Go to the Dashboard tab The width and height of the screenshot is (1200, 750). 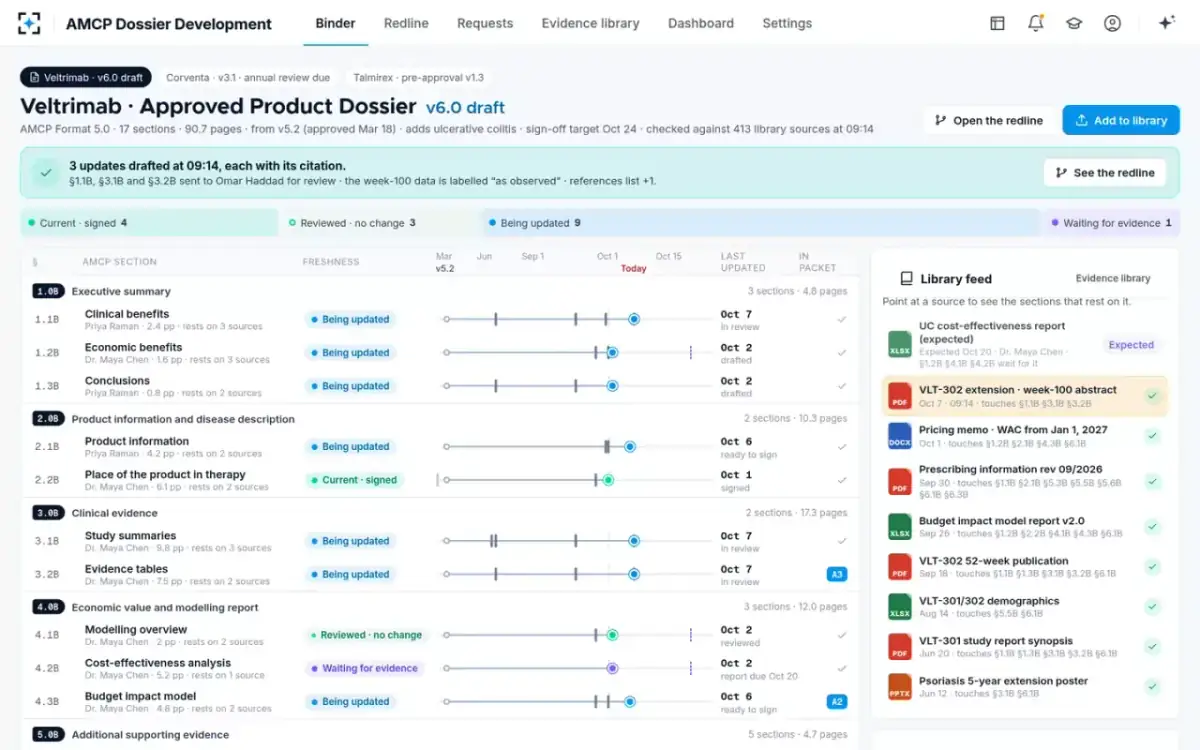pos(701,23)
